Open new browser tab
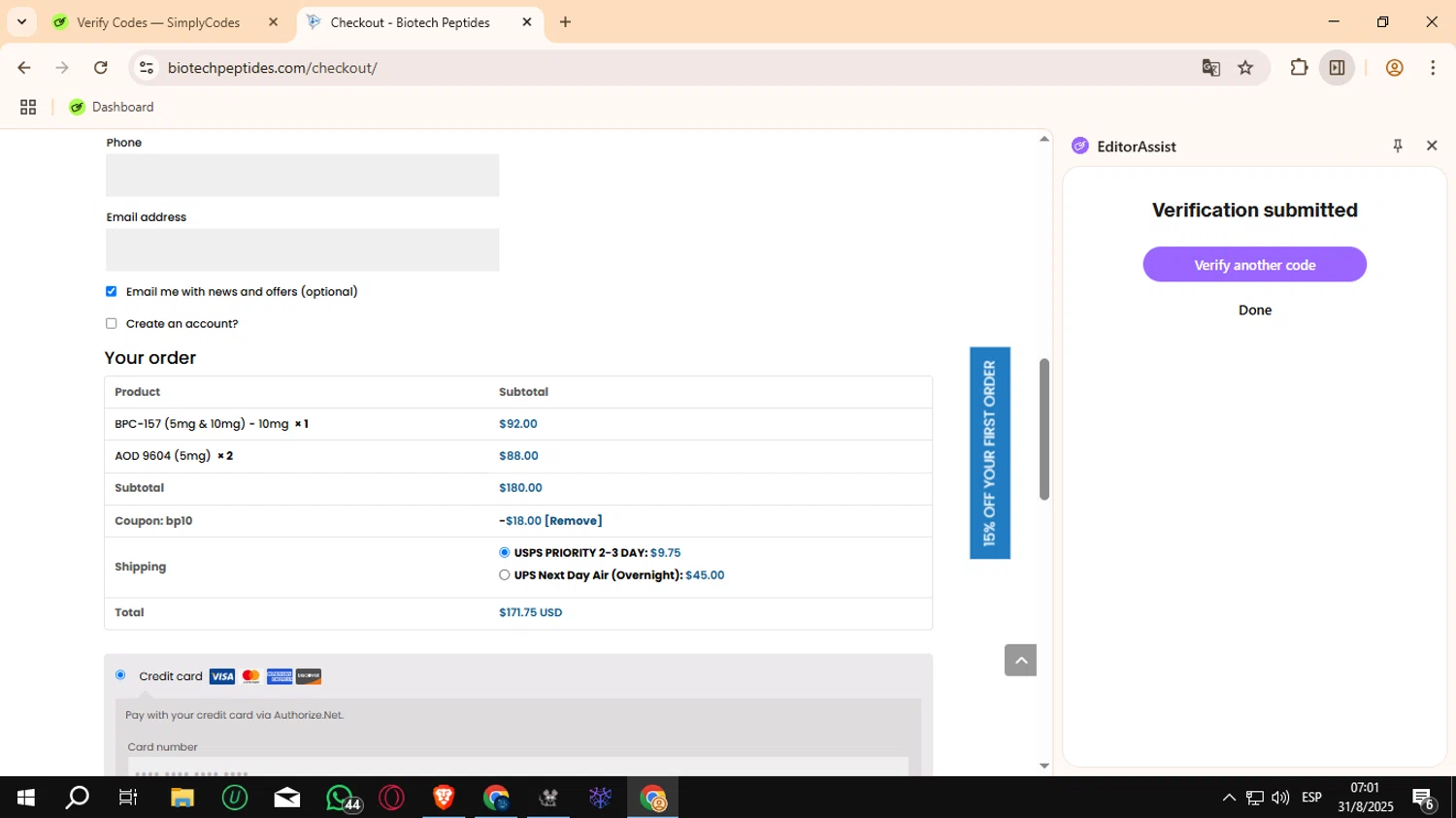This screenshot has height=818, width=1456. [x=565, y=22]
